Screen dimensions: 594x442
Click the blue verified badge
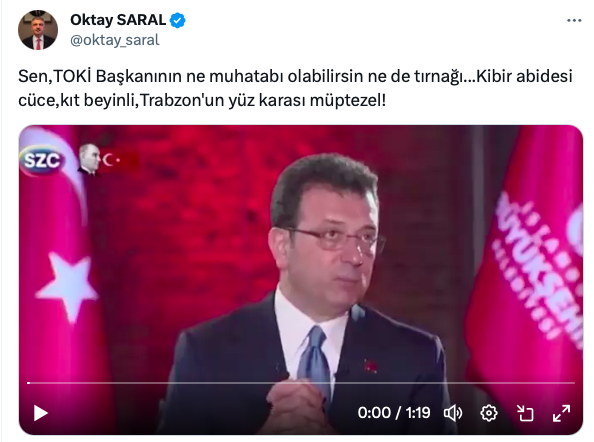coord(177,20)
